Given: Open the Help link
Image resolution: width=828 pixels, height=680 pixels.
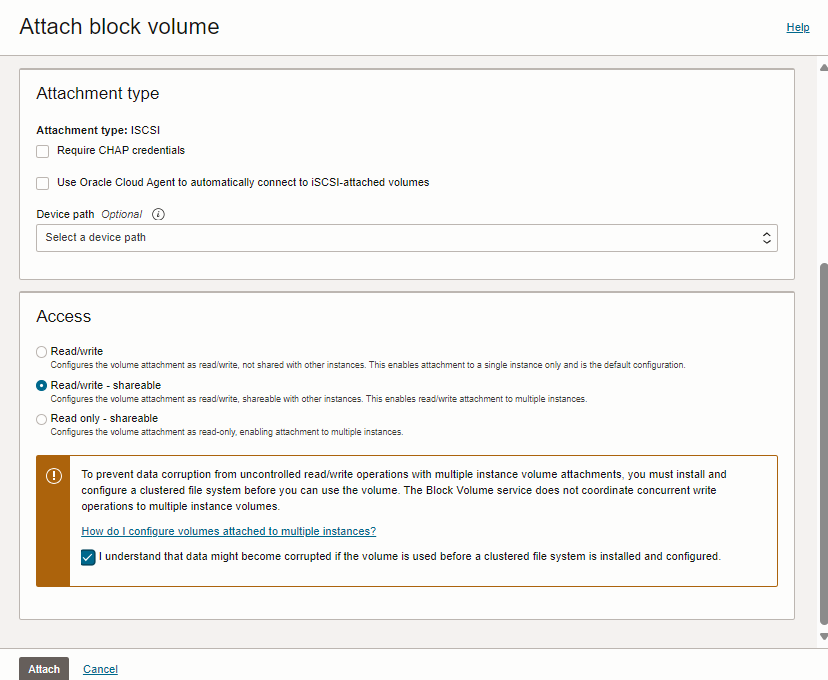Looking at the screenshot, I should tap(797, 27).
